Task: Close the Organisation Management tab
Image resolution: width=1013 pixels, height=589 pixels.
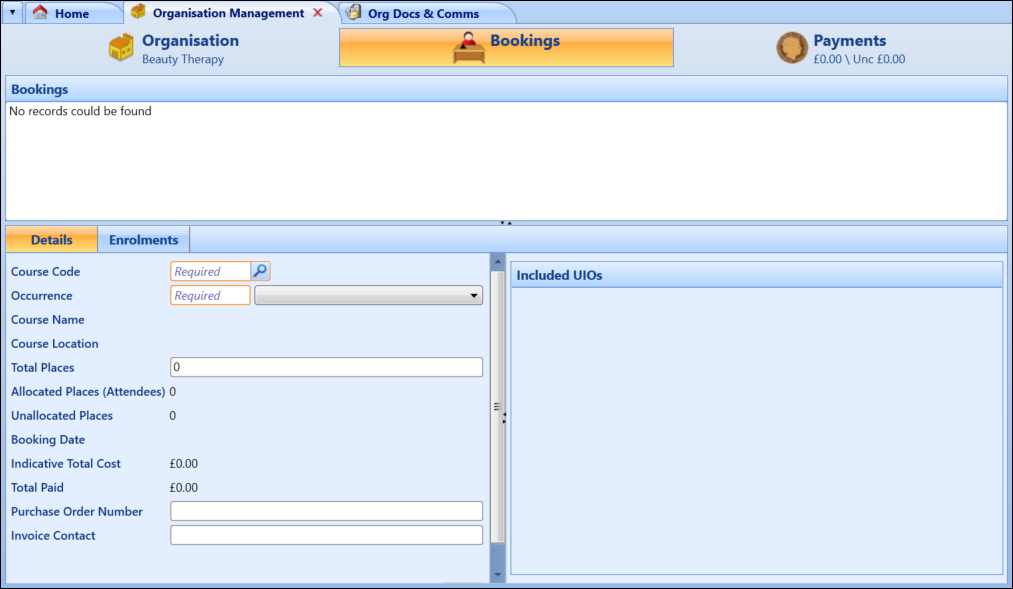Action: click(x=318, y=13)
